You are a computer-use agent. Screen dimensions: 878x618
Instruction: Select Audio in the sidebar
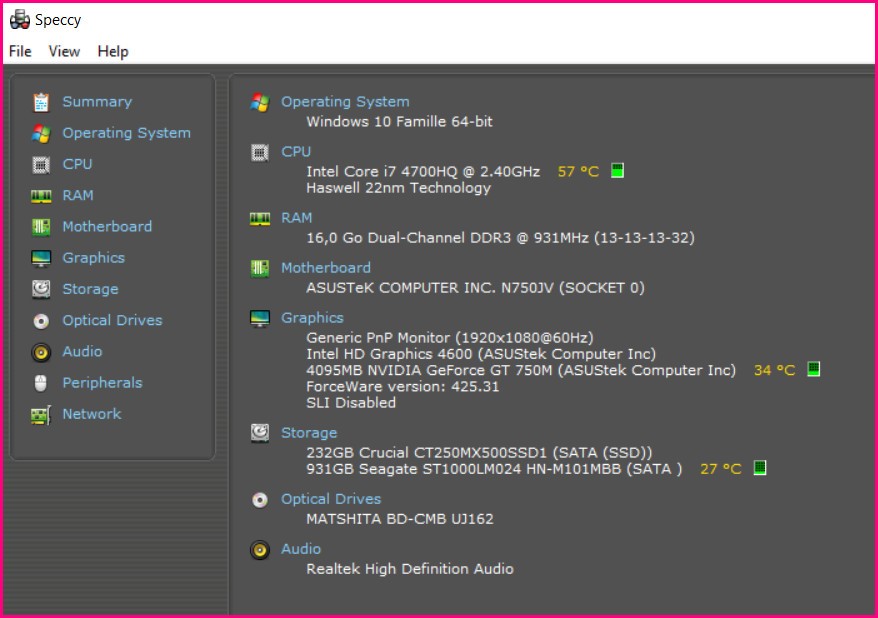(82, 352)
